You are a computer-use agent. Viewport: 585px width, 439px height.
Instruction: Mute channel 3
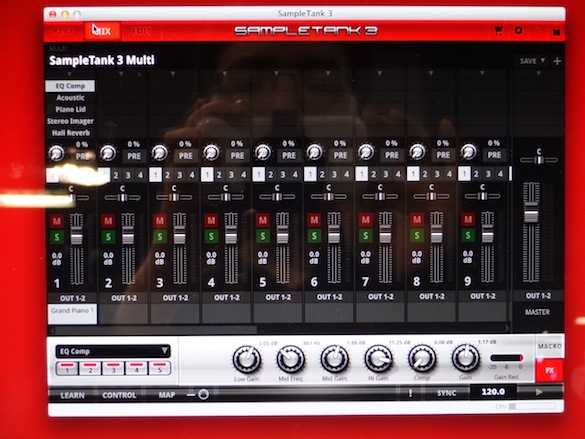click(160, 221)
